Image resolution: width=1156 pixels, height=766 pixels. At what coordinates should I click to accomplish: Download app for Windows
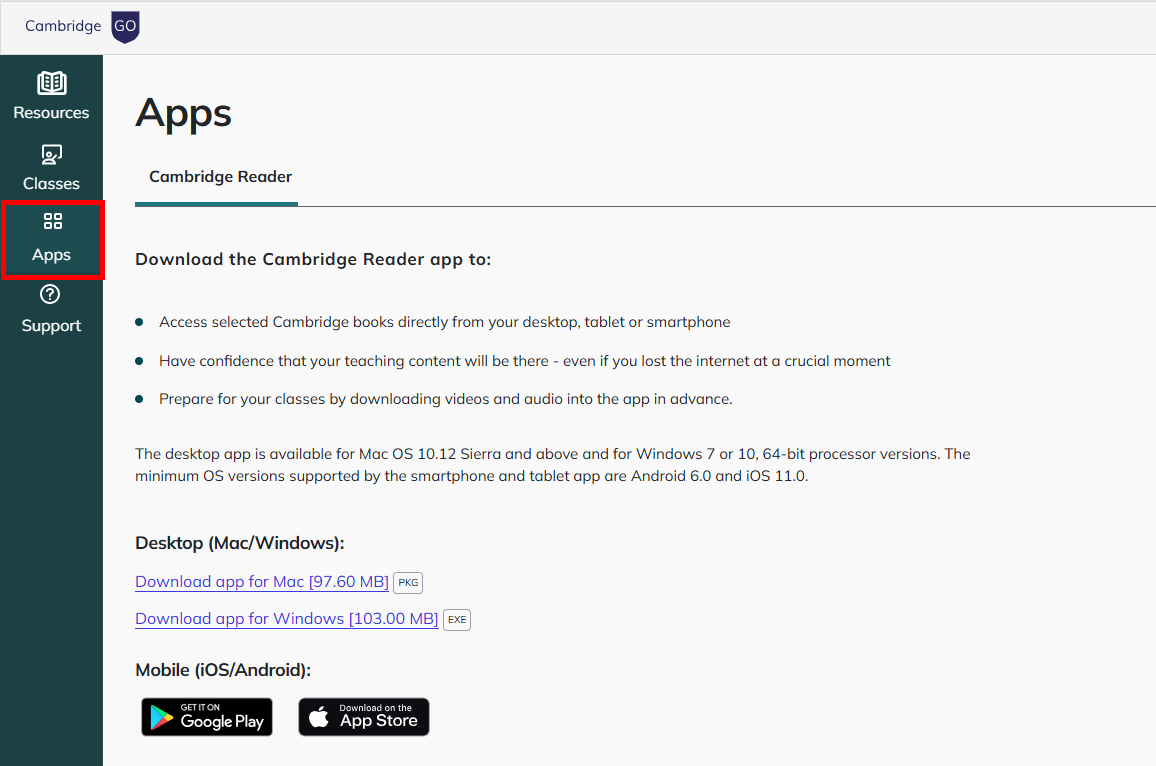click(x=286, y=618)
